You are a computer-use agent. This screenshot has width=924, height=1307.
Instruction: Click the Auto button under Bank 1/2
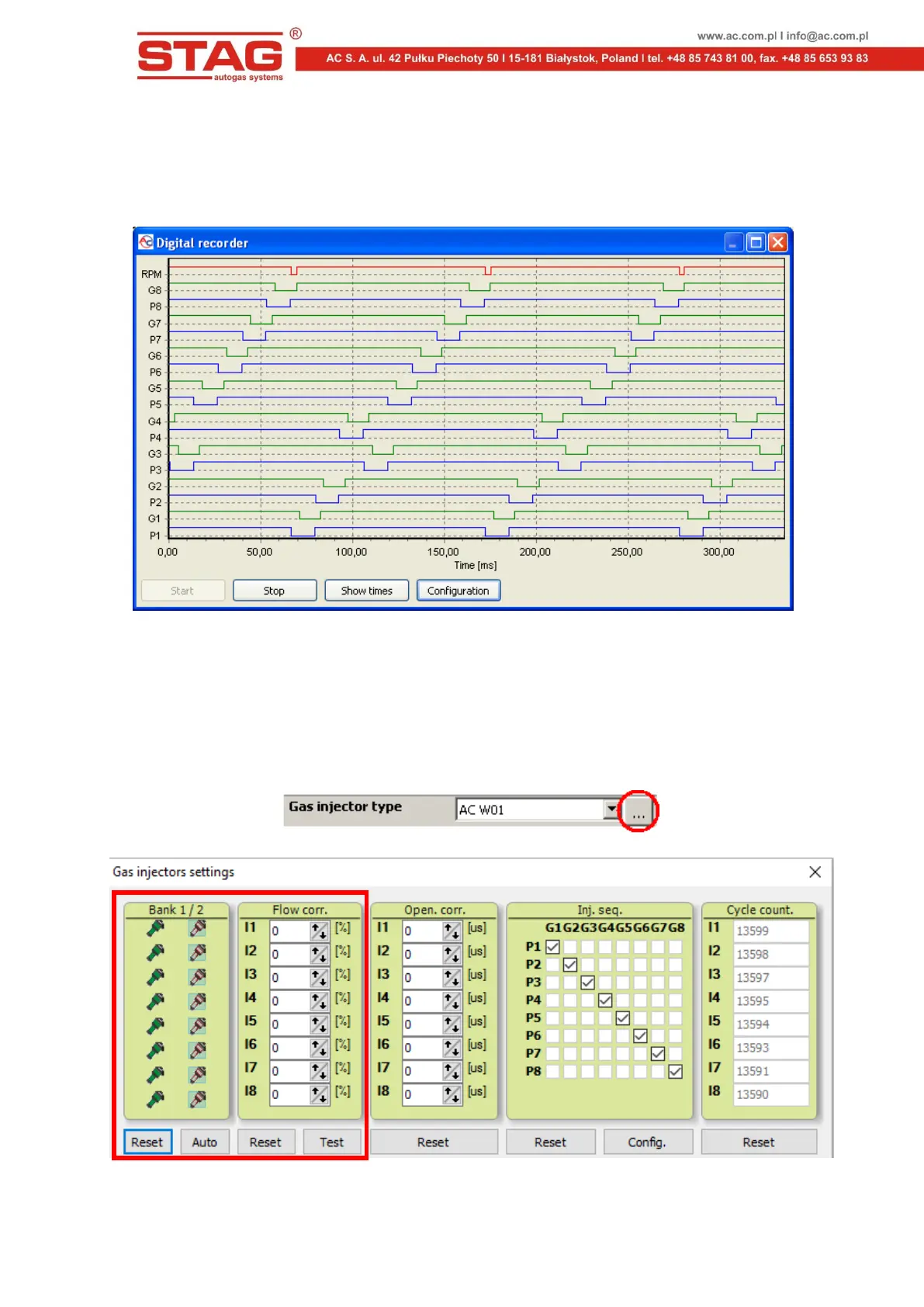point(204,1142)
